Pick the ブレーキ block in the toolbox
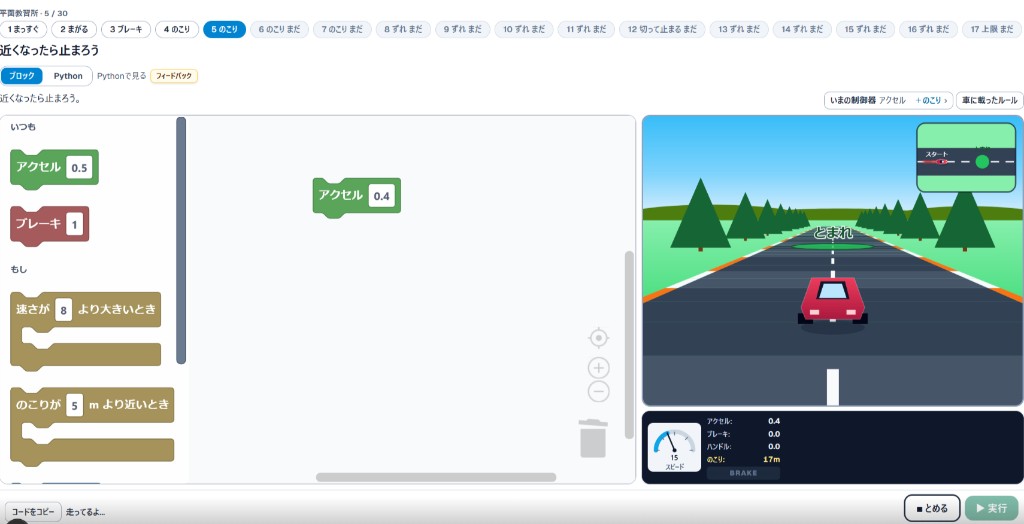Viewport: 1024px width, 524px height. tap(38, 224)
